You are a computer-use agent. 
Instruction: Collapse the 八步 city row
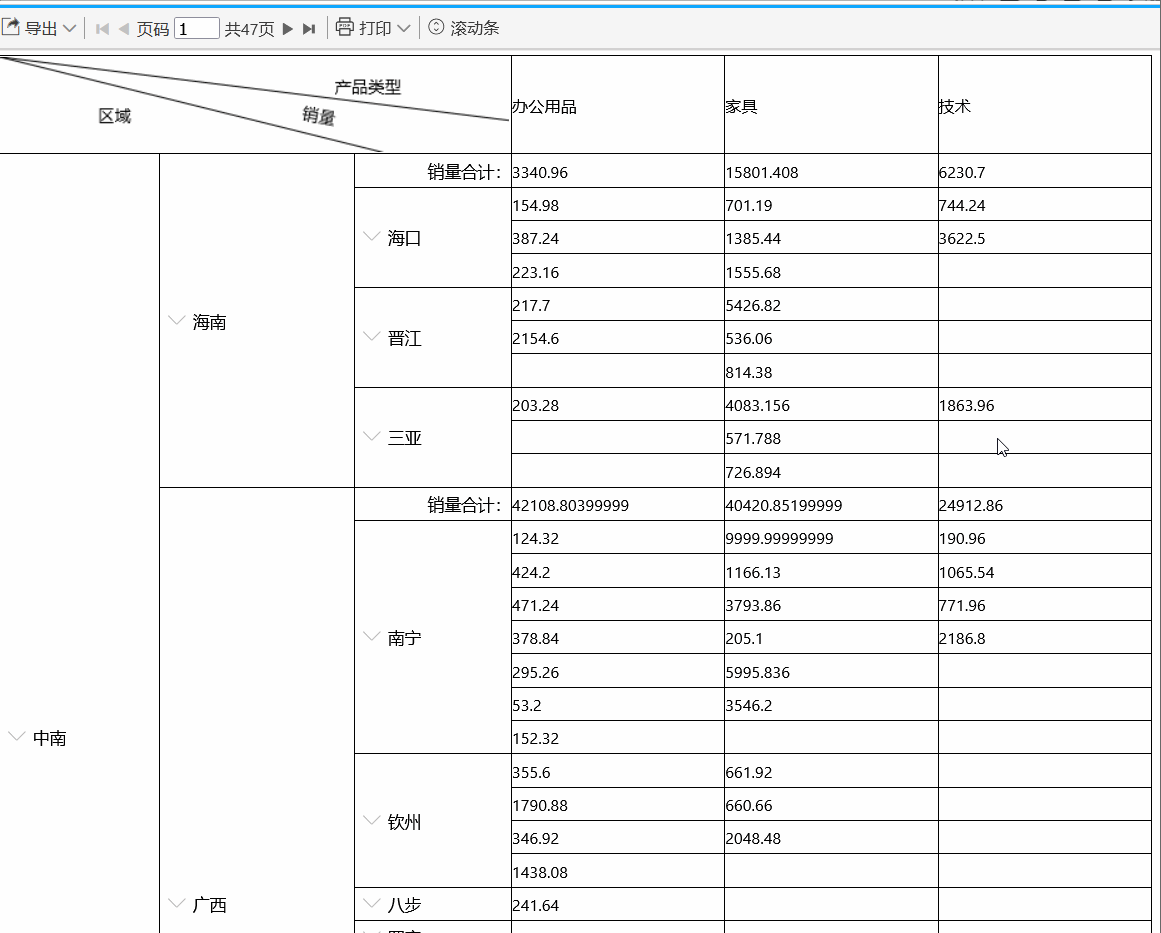pyautogui.click(x=372, y=903)
